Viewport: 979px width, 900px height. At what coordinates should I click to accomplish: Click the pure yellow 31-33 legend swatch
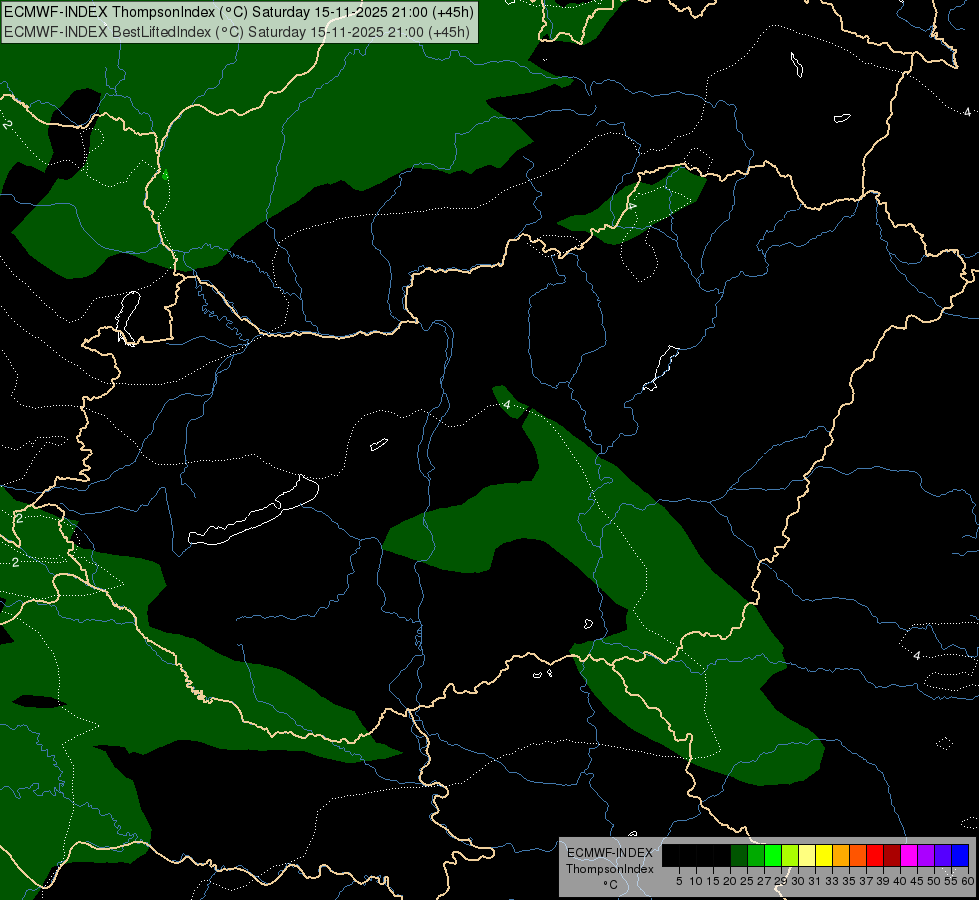824,856
